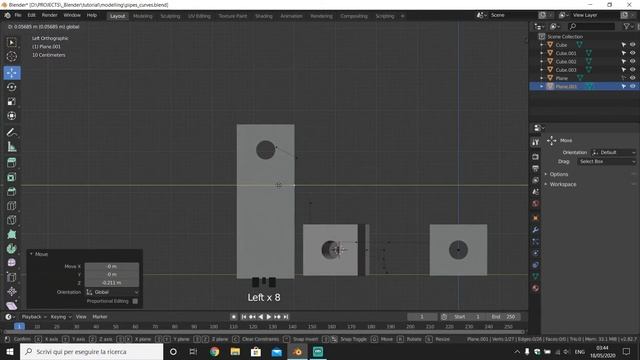The height and width of the screenshot is (360, 640).
Task: Open the timeline Marker menu
Action: pyautogui.click(x=100, y=317)
